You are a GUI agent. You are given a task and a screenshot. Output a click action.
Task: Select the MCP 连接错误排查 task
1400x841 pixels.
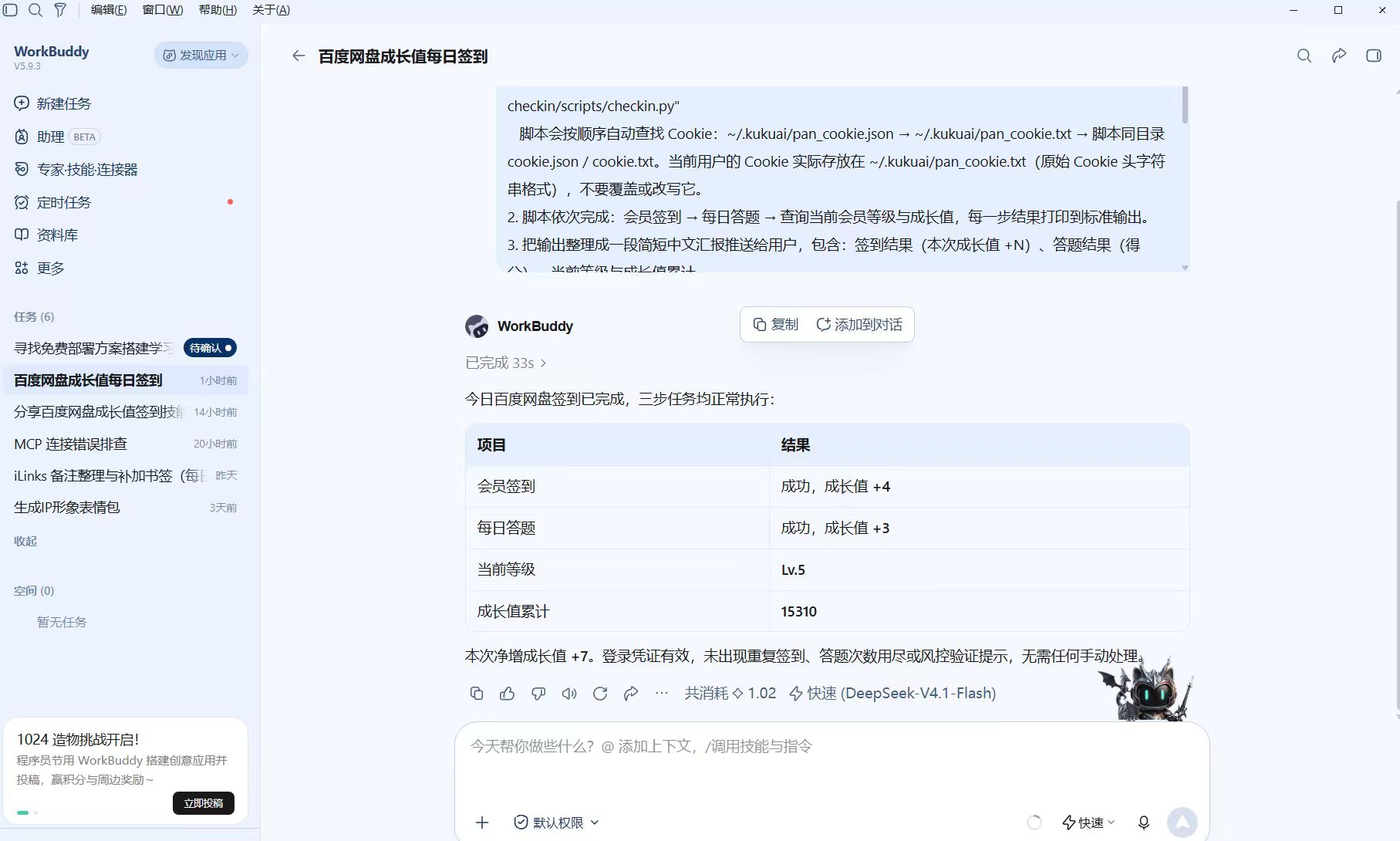[x=125, y=444]
